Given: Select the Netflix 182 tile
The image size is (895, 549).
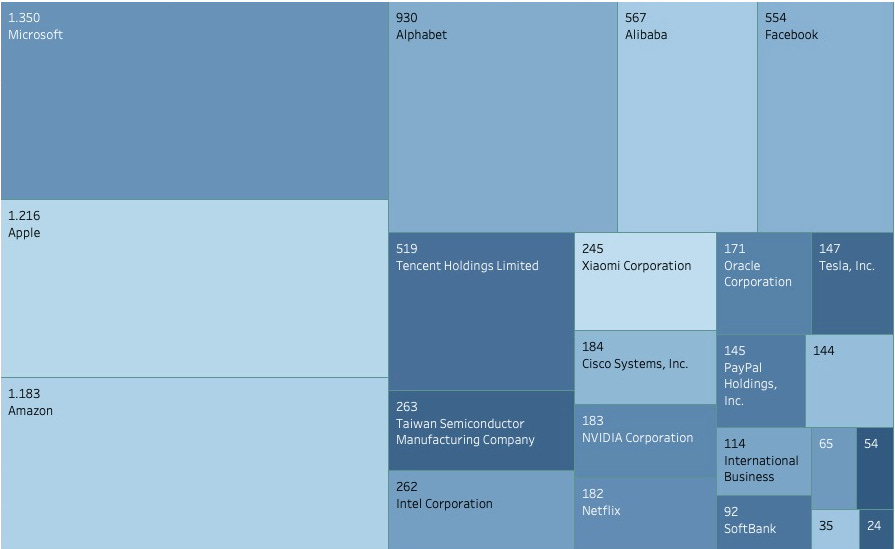Looking at the screenshot, I should 645,514.
